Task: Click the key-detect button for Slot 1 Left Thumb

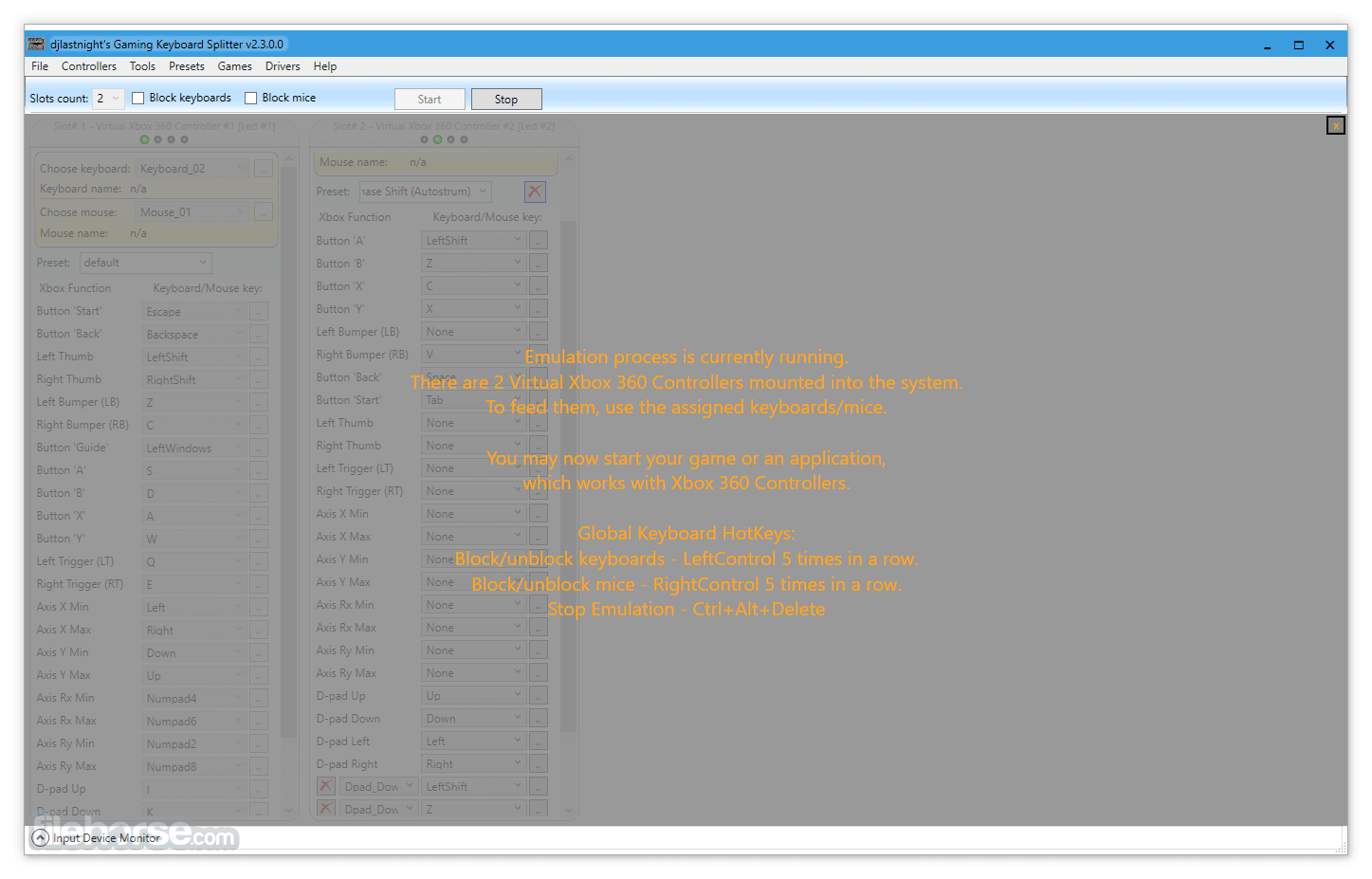Action: [x=259, y=357]
